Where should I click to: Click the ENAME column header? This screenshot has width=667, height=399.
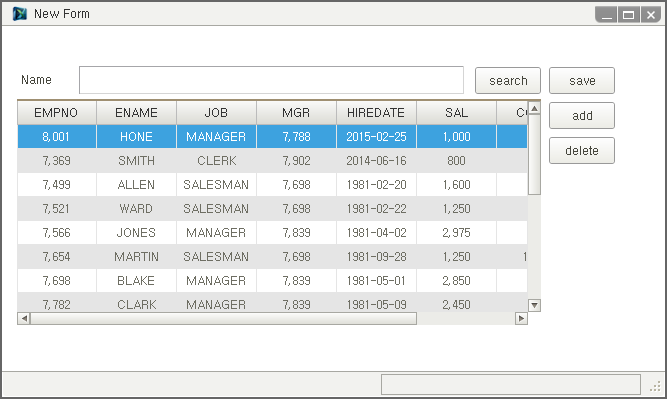coord(137,113)
